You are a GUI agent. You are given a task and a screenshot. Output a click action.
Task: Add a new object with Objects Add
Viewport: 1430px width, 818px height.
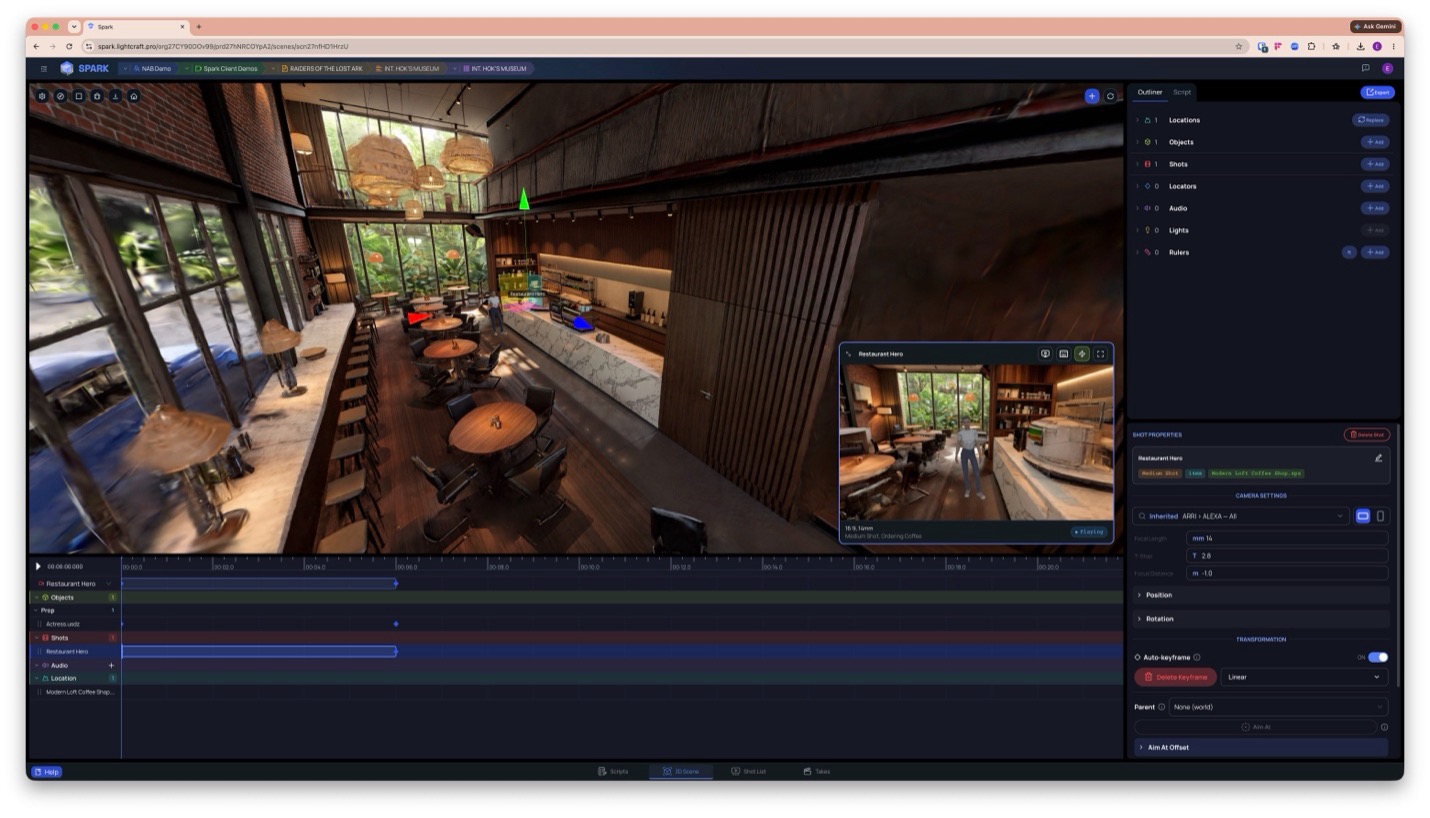[x=1375, y=142]
